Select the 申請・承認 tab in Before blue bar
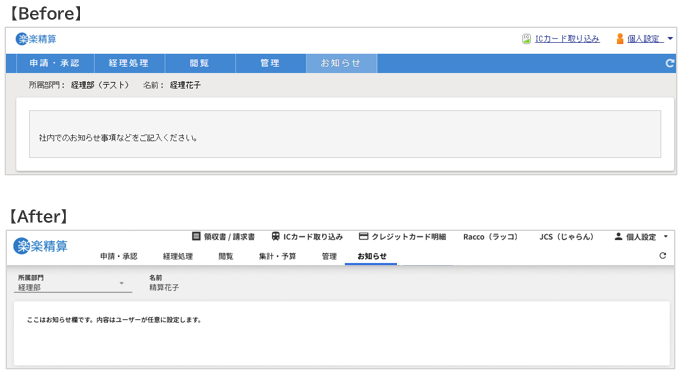The image size is (680, 374). click(x=55, y=63)
